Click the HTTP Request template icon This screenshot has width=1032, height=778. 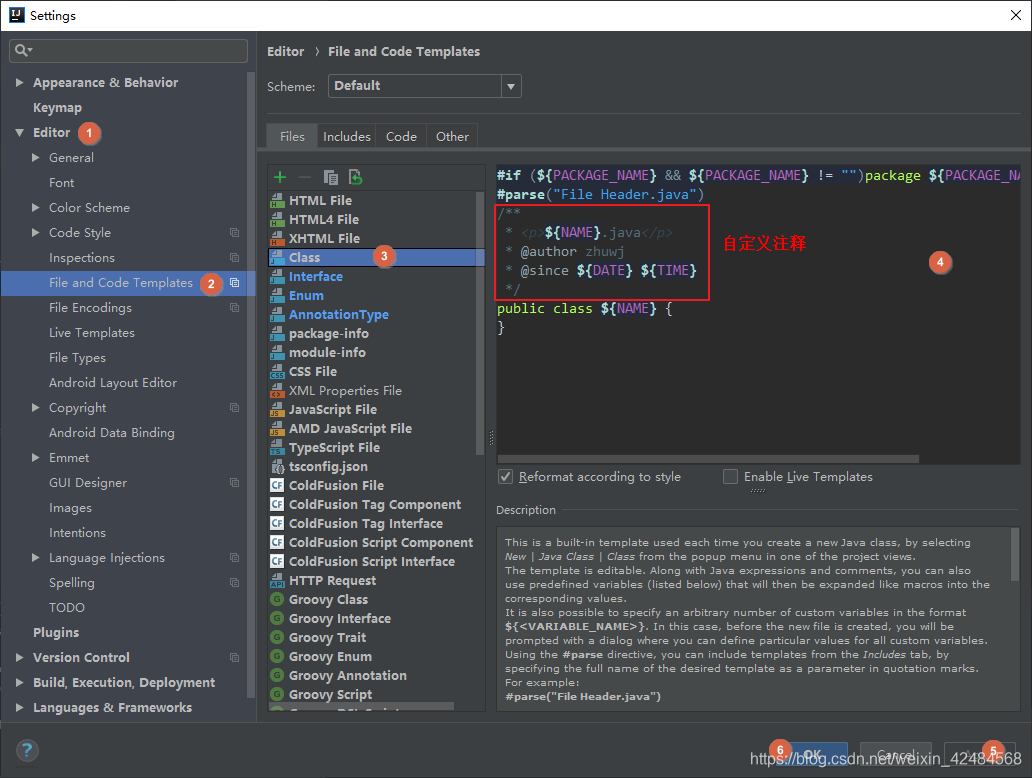click(x=277, y=581)
